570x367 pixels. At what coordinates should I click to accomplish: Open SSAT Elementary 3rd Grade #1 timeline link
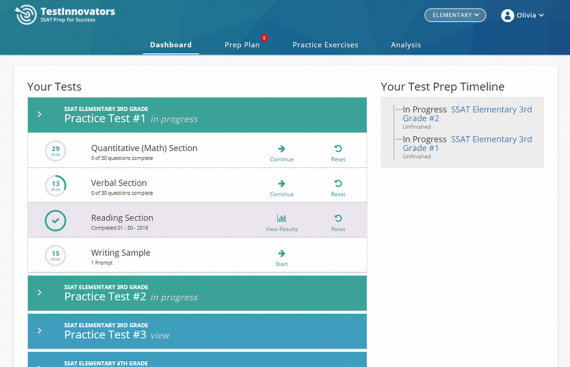point(467,144)
